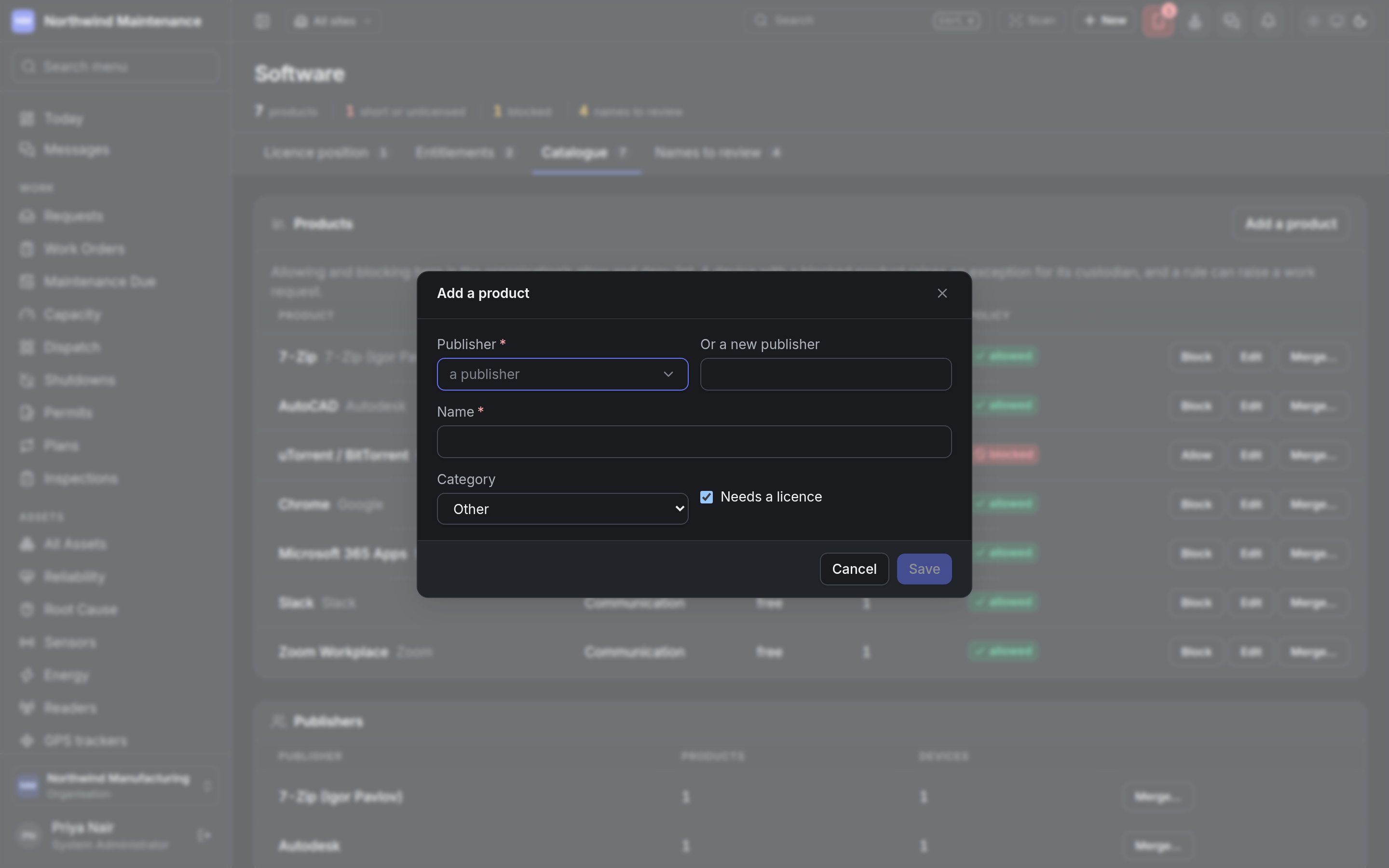Image resolution: width=1389 pixels, height=868 pixels.
Task: Click into the Name text field
Action: [694, 441]
